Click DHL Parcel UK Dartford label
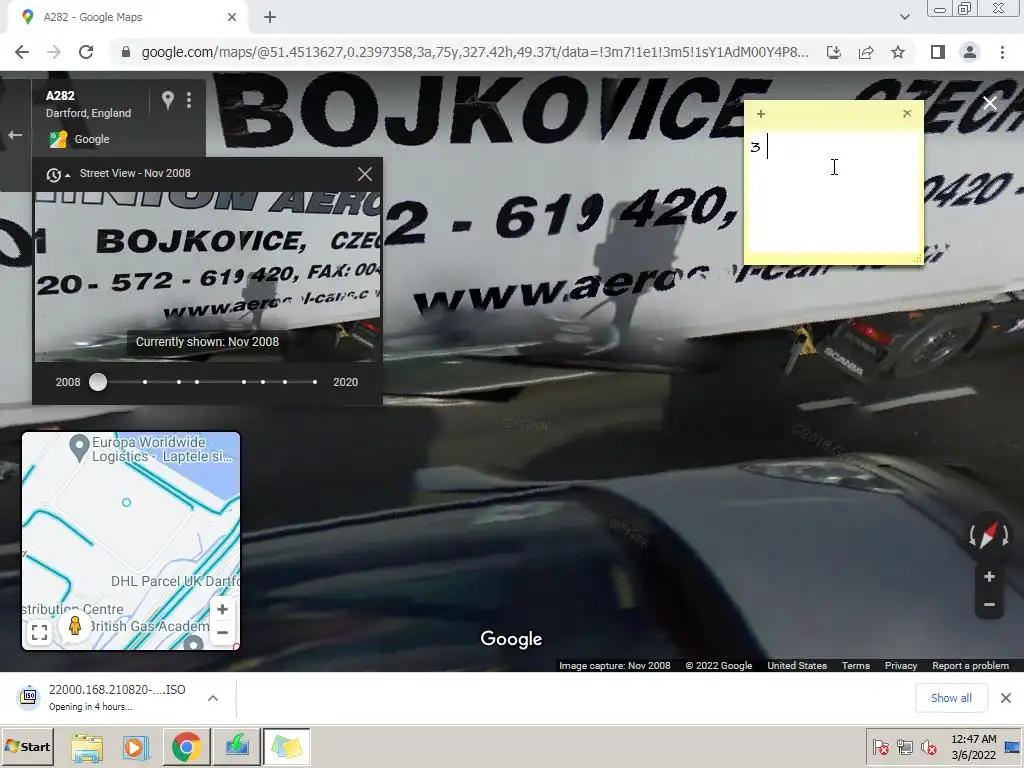Viewport: 1024px width, 768px height. tap(175, 581)
